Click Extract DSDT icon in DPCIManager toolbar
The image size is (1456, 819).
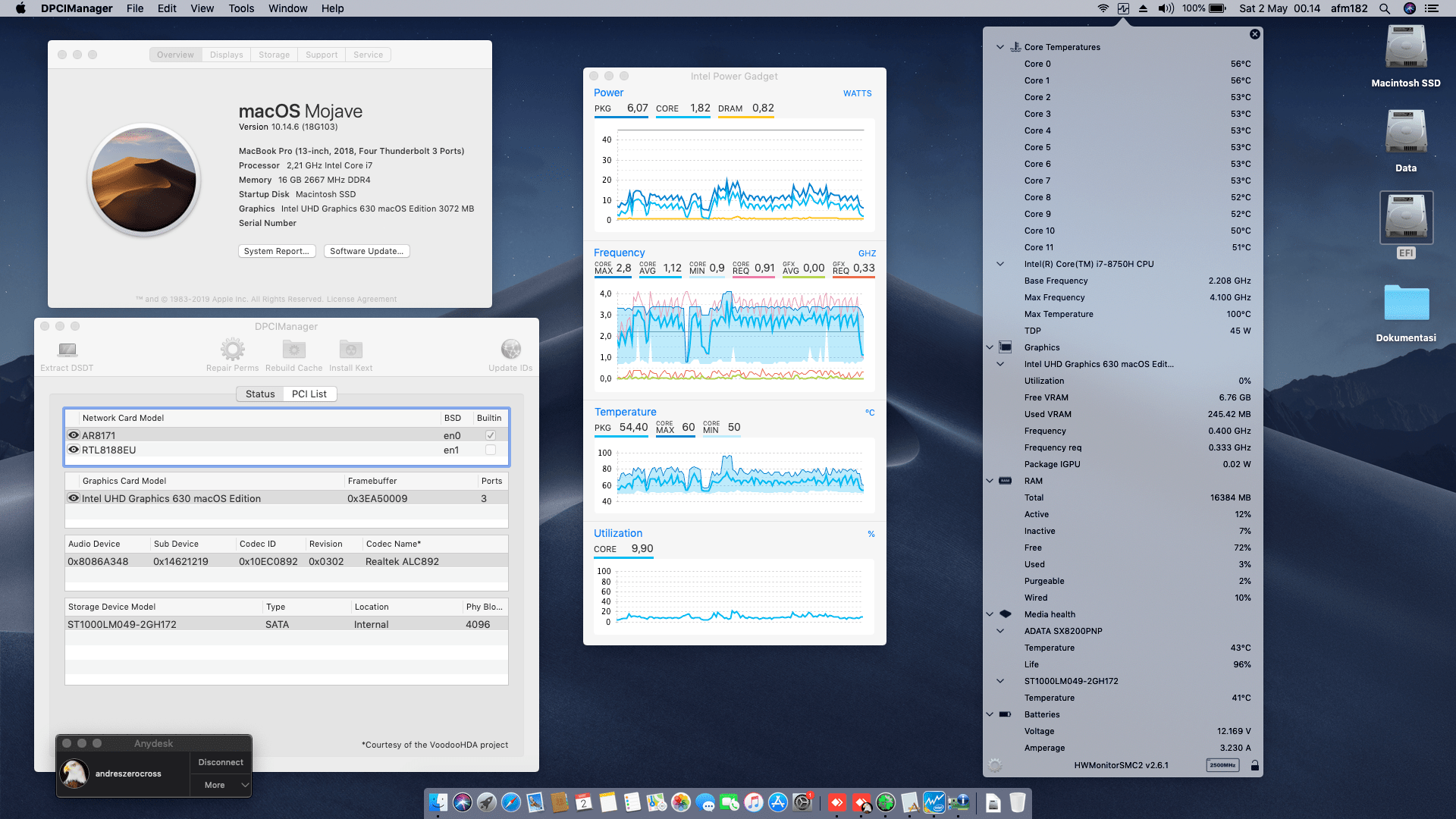[67, 350]
